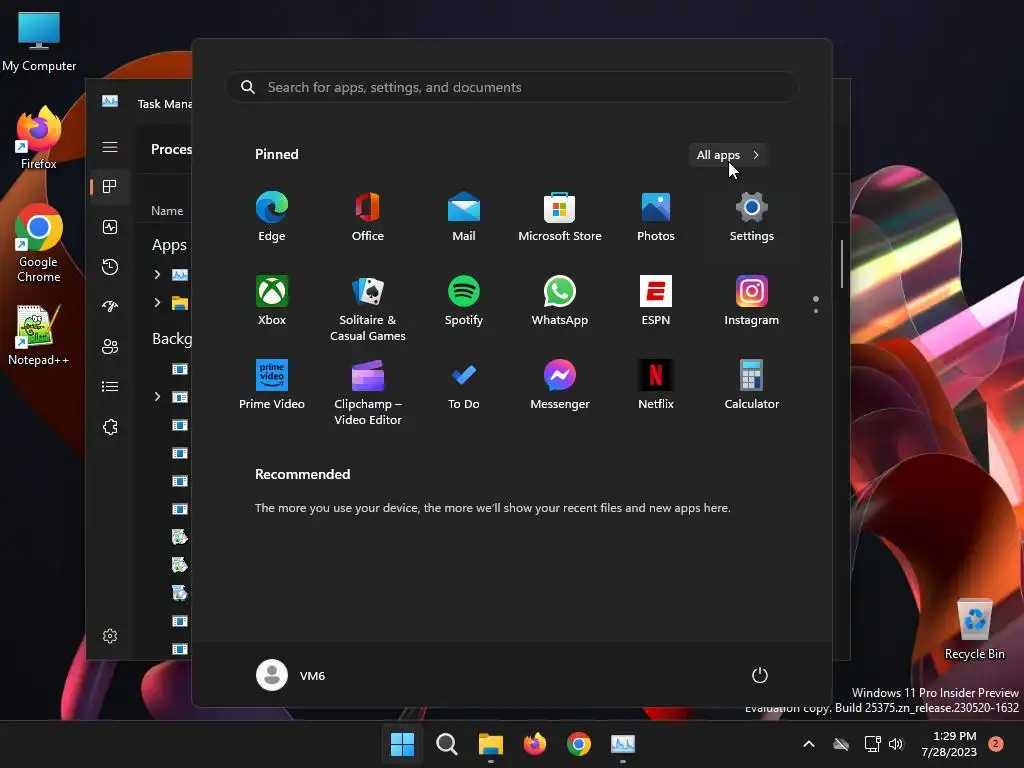This screenshot has width=1024, height=768.
Task: Open clock and date flyout
Action: click(x=949, y=744)
